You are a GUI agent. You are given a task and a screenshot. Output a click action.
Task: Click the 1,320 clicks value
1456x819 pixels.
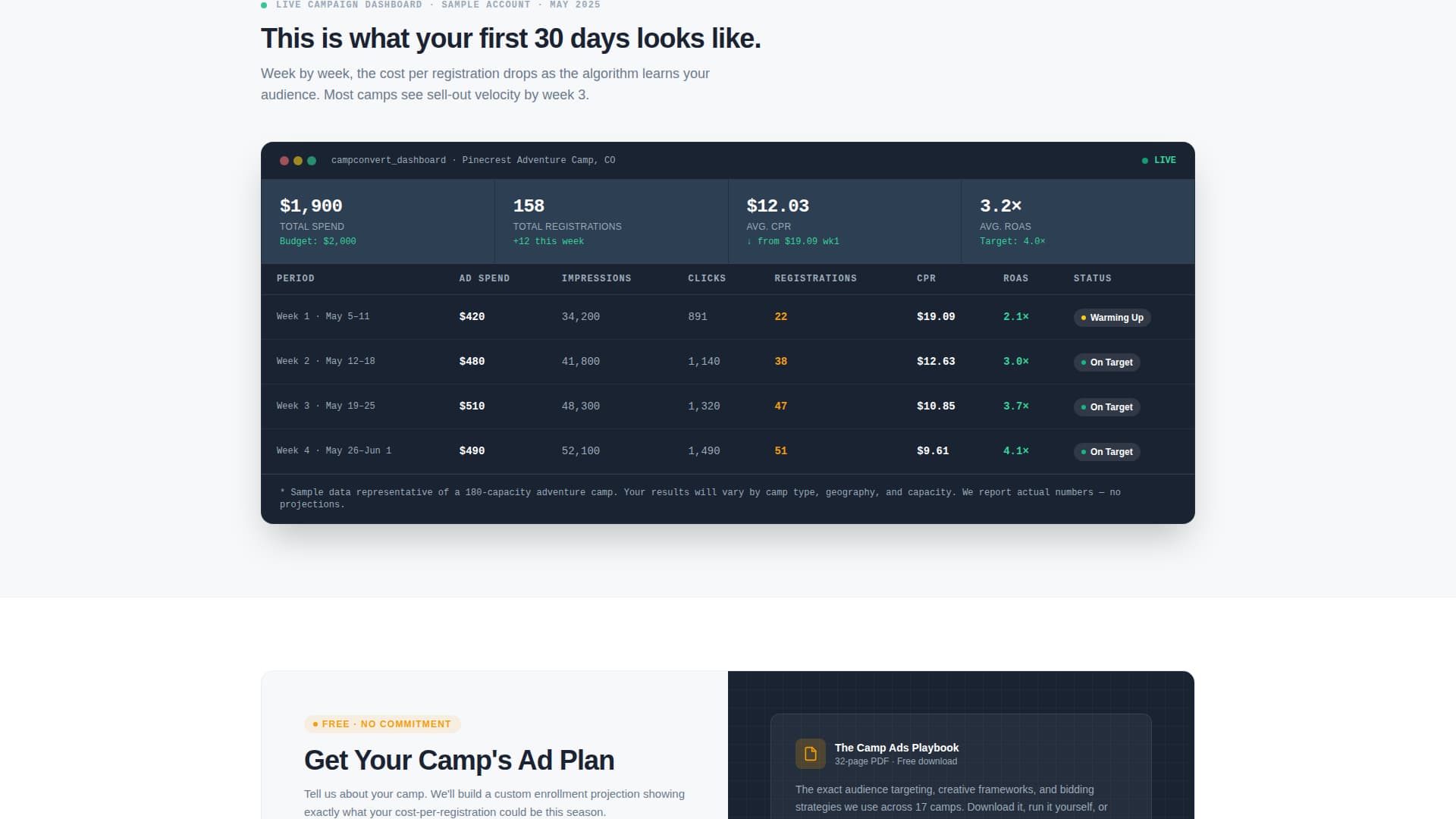tap(704, 406)
